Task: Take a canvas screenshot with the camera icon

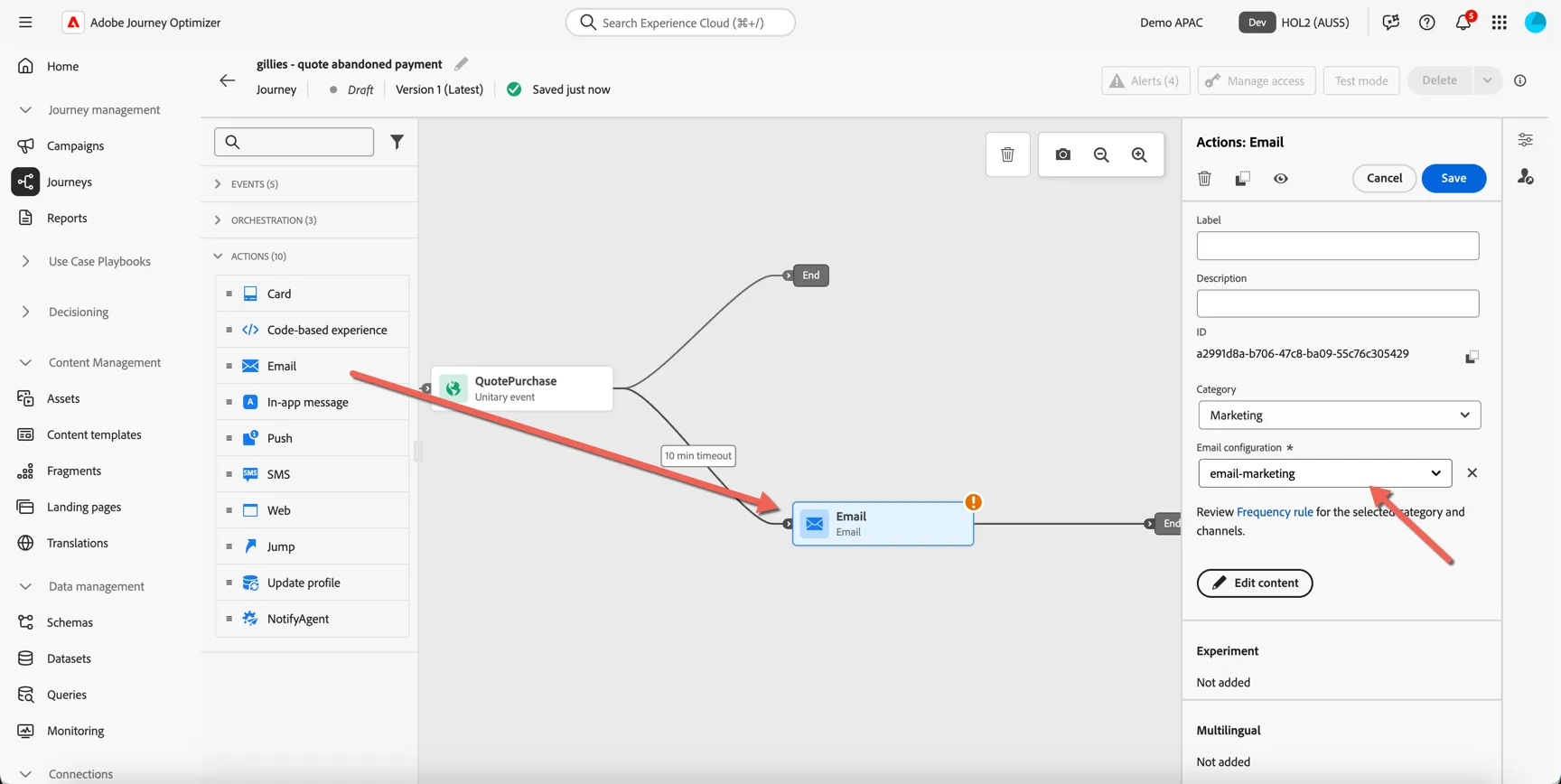Action: tap(1063, 154)
